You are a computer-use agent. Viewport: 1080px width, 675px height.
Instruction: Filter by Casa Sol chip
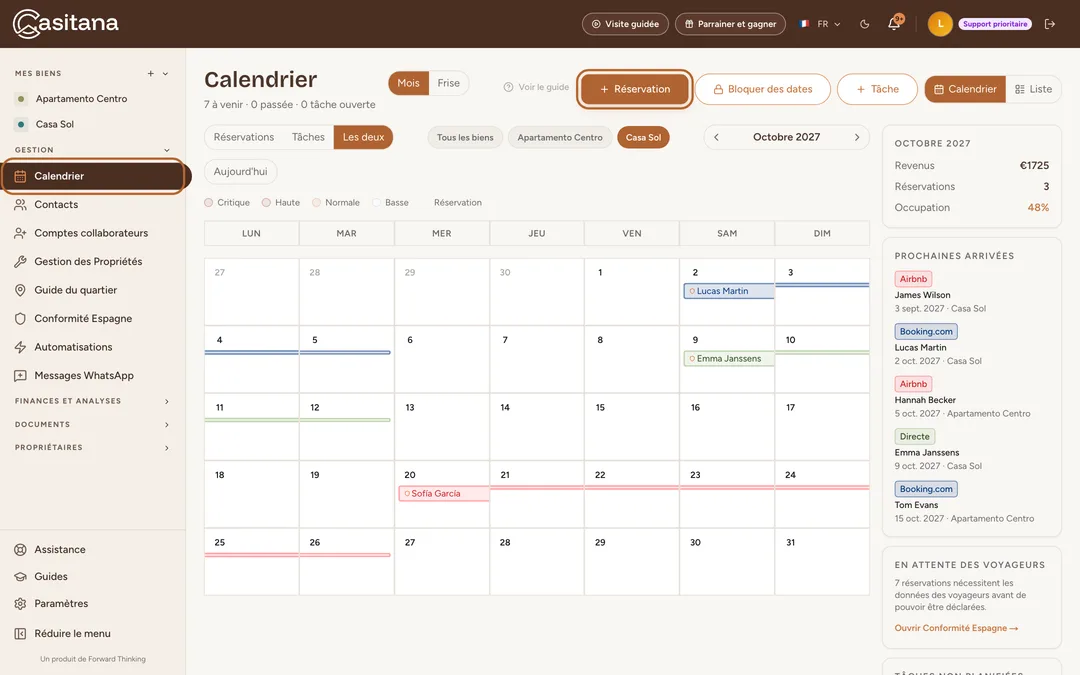(x=643, y=137)
